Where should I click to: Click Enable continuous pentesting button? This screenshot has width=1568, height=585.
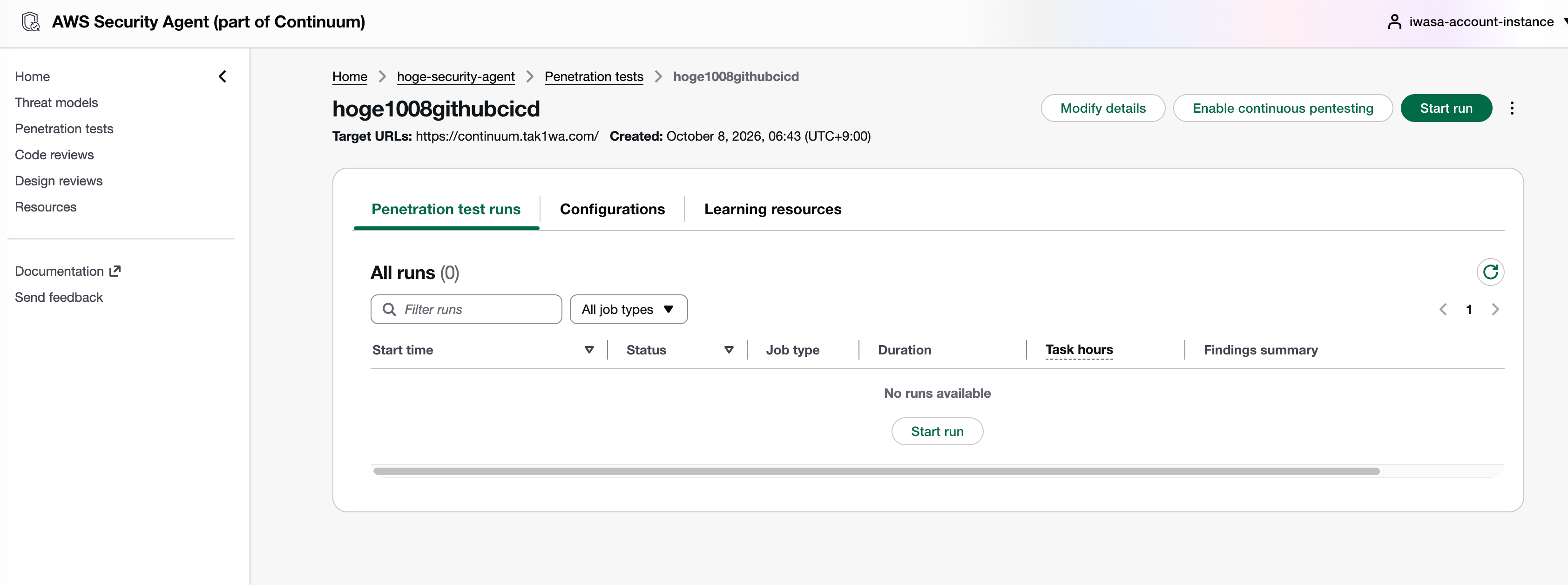coord(1283,109)
